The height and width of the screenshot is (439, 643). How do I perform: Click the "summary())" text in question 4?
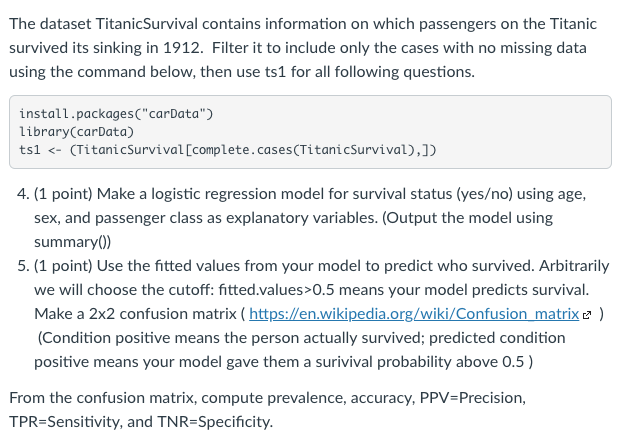(x=73, y=242)
